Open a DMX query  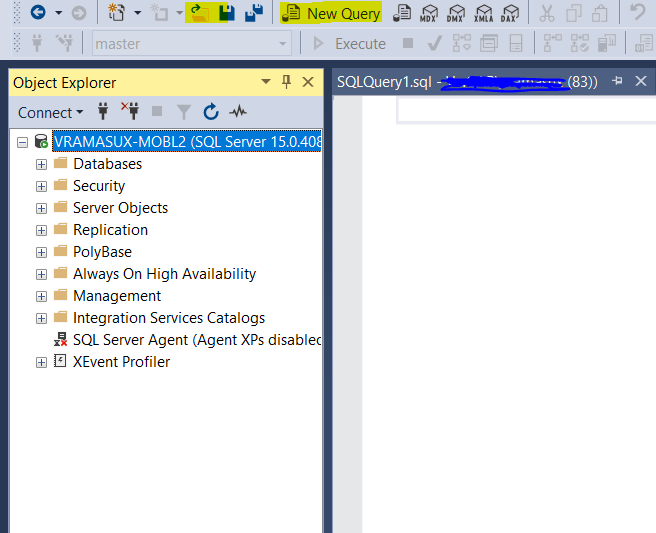[455, 13]
